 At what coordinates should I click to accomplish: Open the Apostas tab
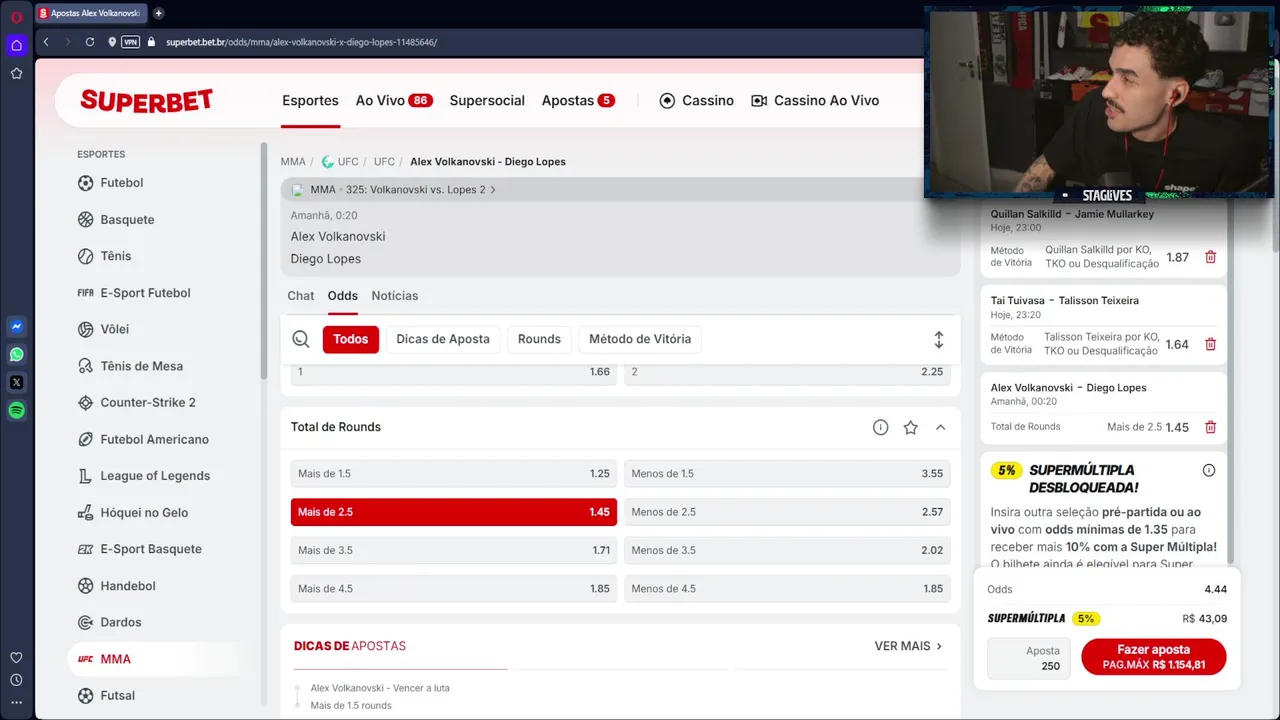[578, 101]
